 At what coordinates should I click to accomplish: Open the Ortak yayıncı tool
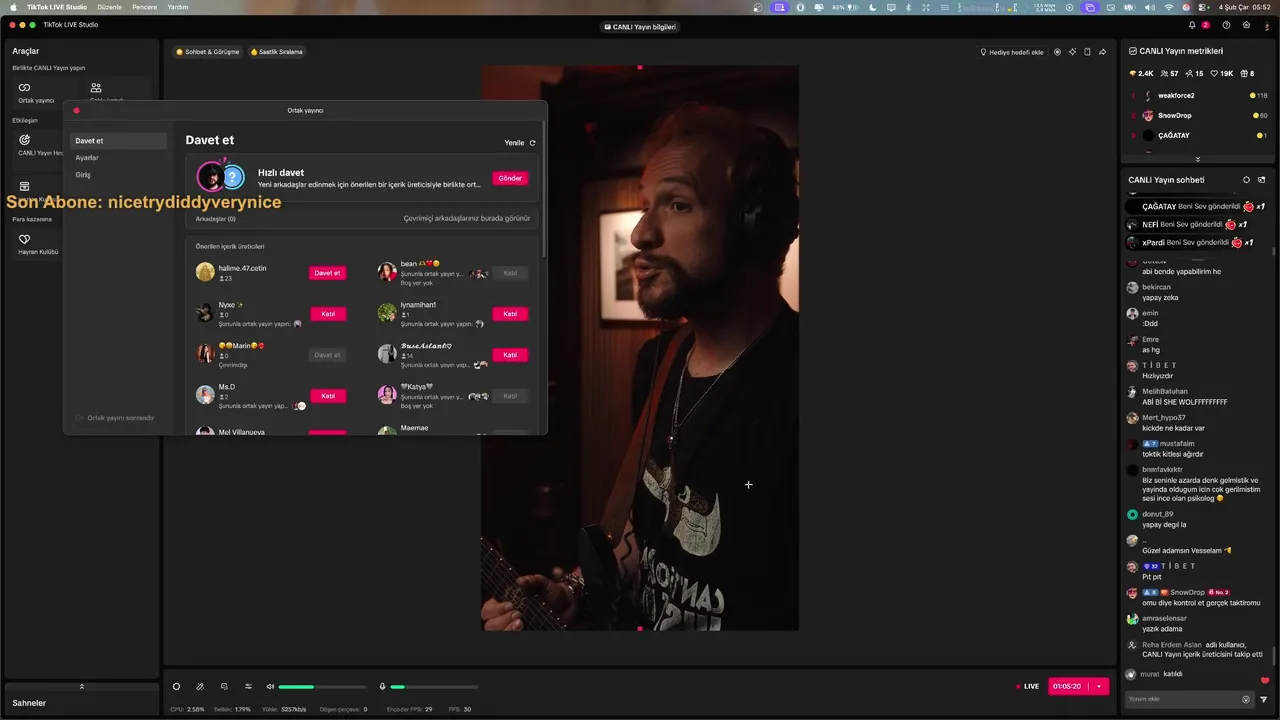36,92
